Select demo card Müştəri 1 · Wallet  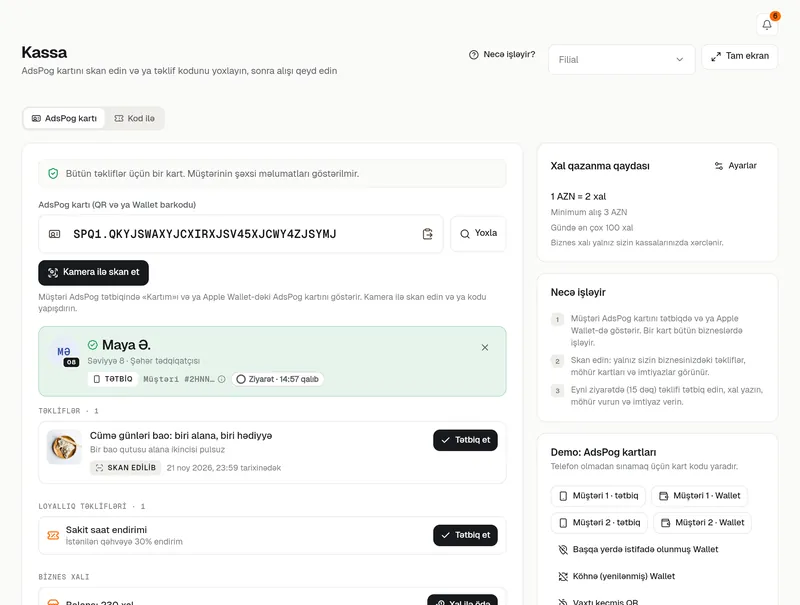[699, 496]
